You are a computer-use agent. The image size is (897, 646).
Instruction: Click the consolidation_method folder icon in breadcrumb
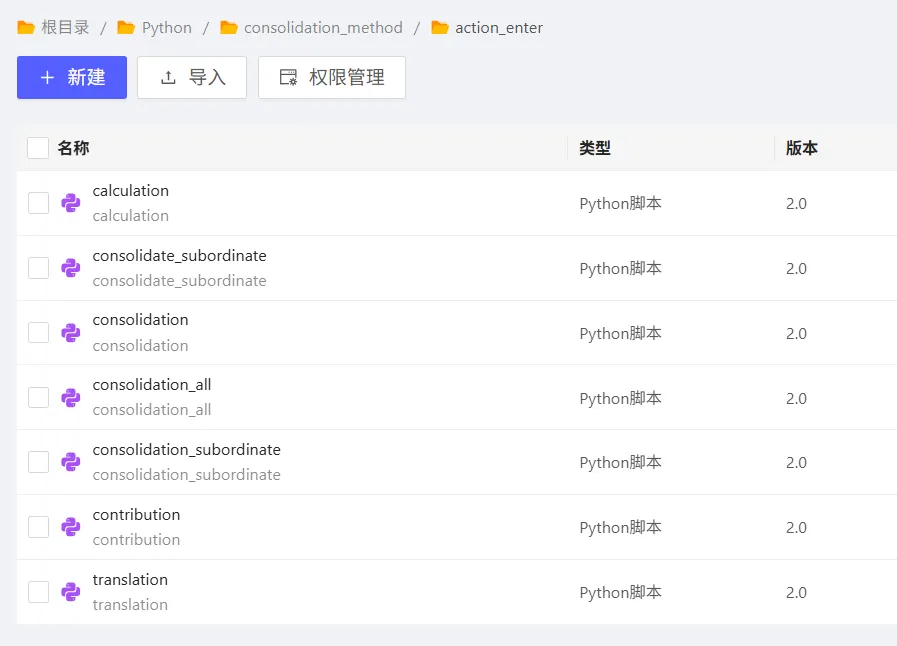click(229, 28)
